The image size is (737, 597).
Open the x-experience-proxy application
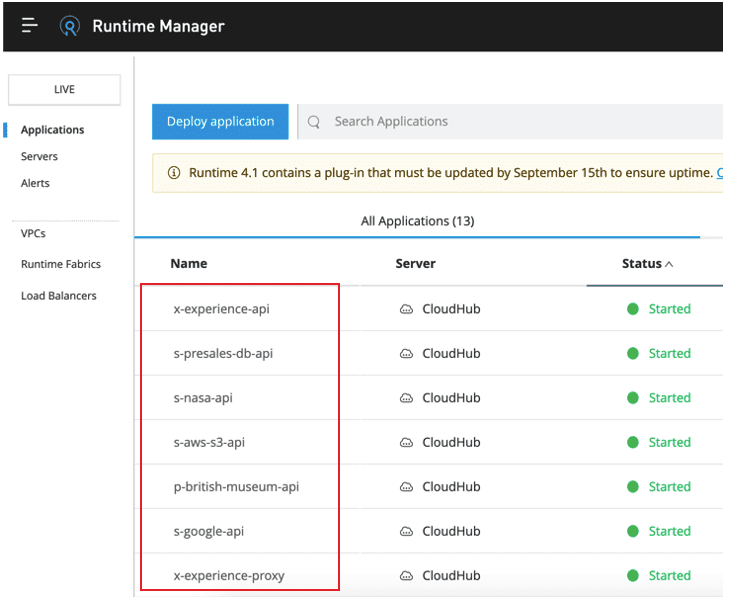click(x=229, y=576)
